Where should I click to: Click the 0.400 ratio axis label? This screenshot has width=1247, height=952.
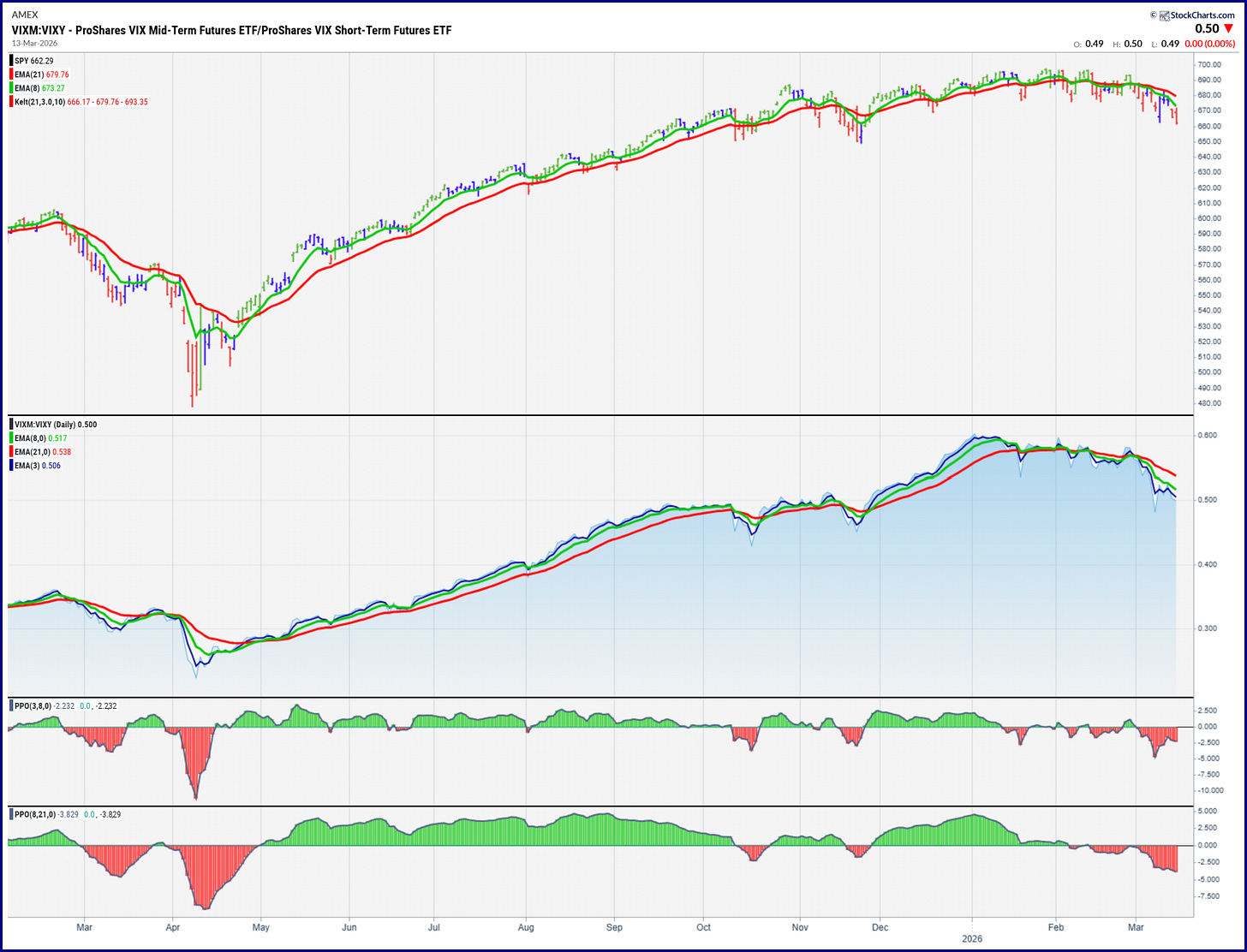point(1208,564)
